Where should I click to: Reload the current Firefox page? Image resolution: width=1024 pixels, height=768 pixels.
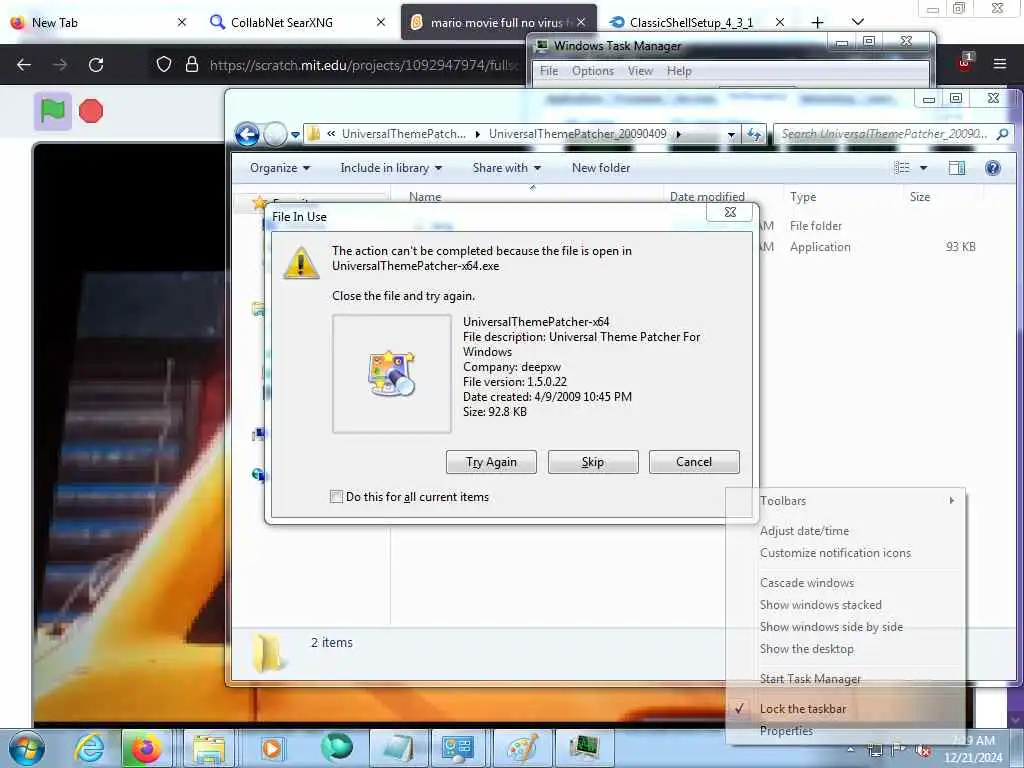pos(96,65)
